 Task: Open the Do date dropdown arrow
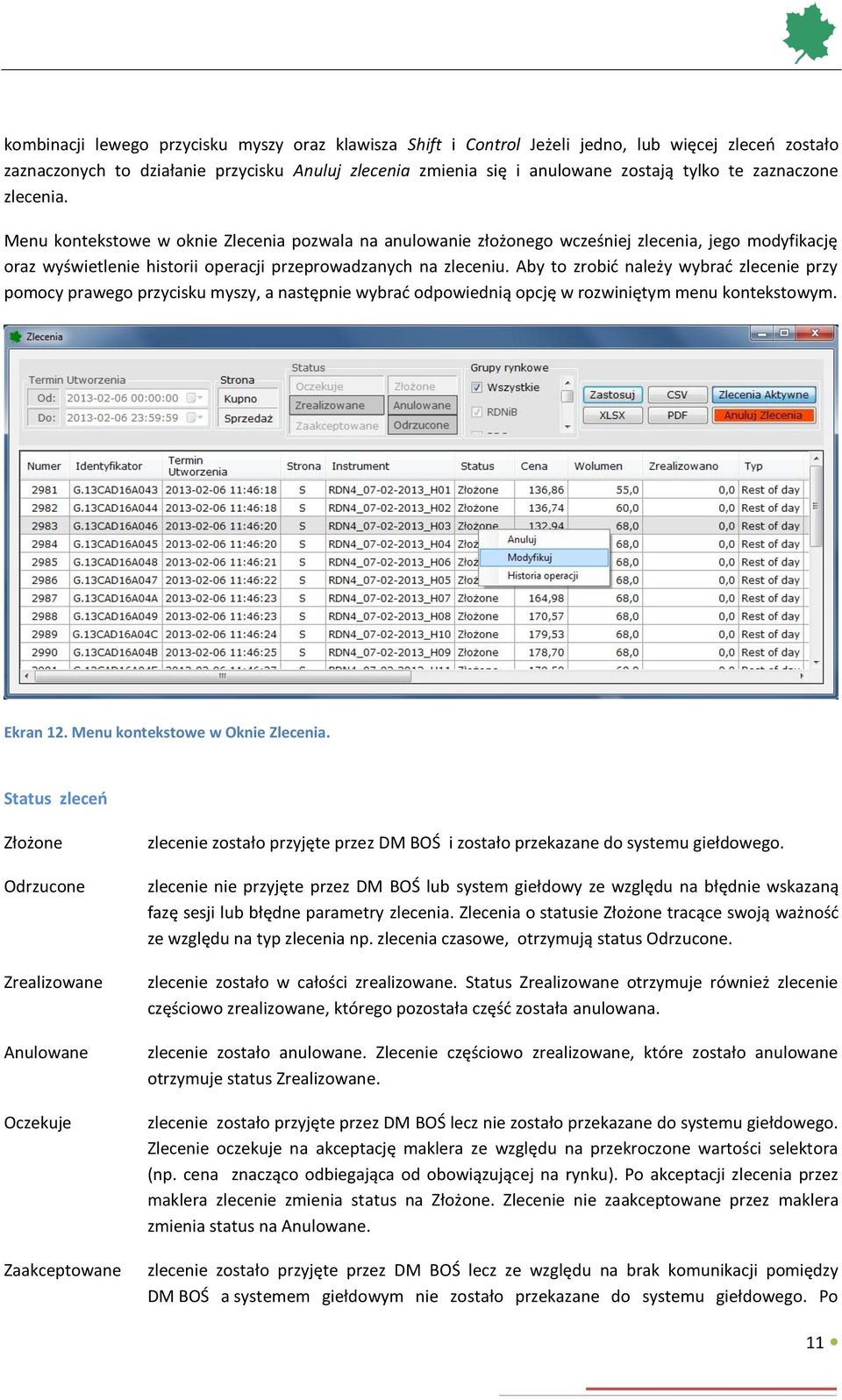click(x=202, y=418)
